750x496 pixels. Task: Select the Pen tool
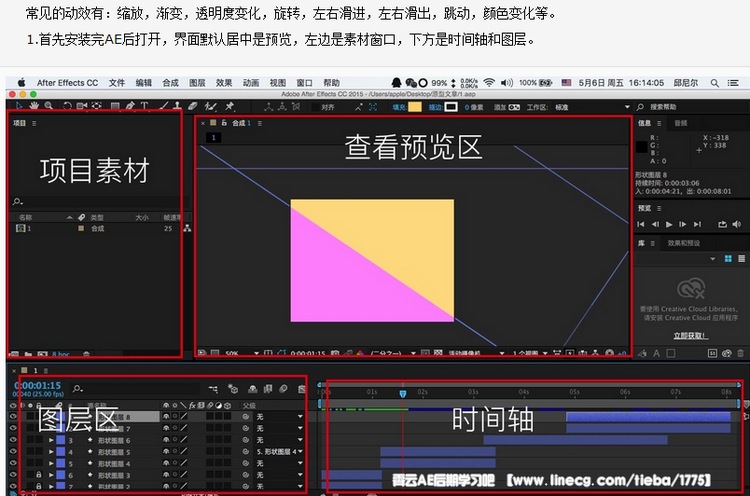(x=130, y=106)
